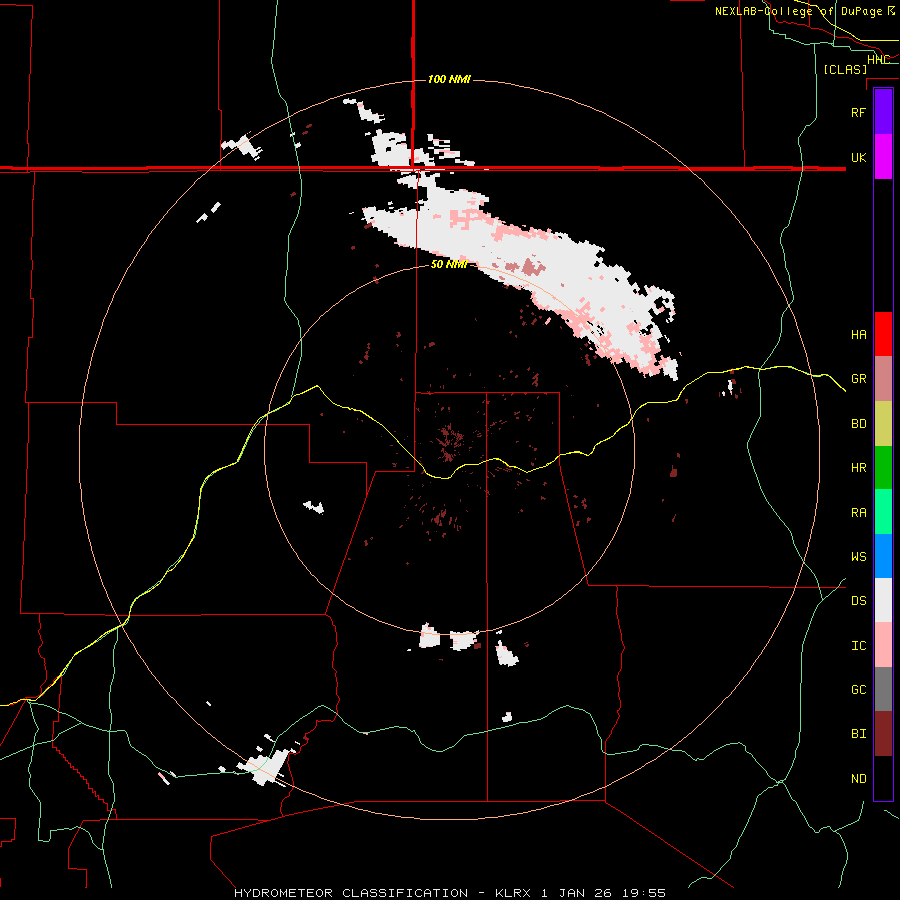Click the GR legend label

tap(858, 379)
